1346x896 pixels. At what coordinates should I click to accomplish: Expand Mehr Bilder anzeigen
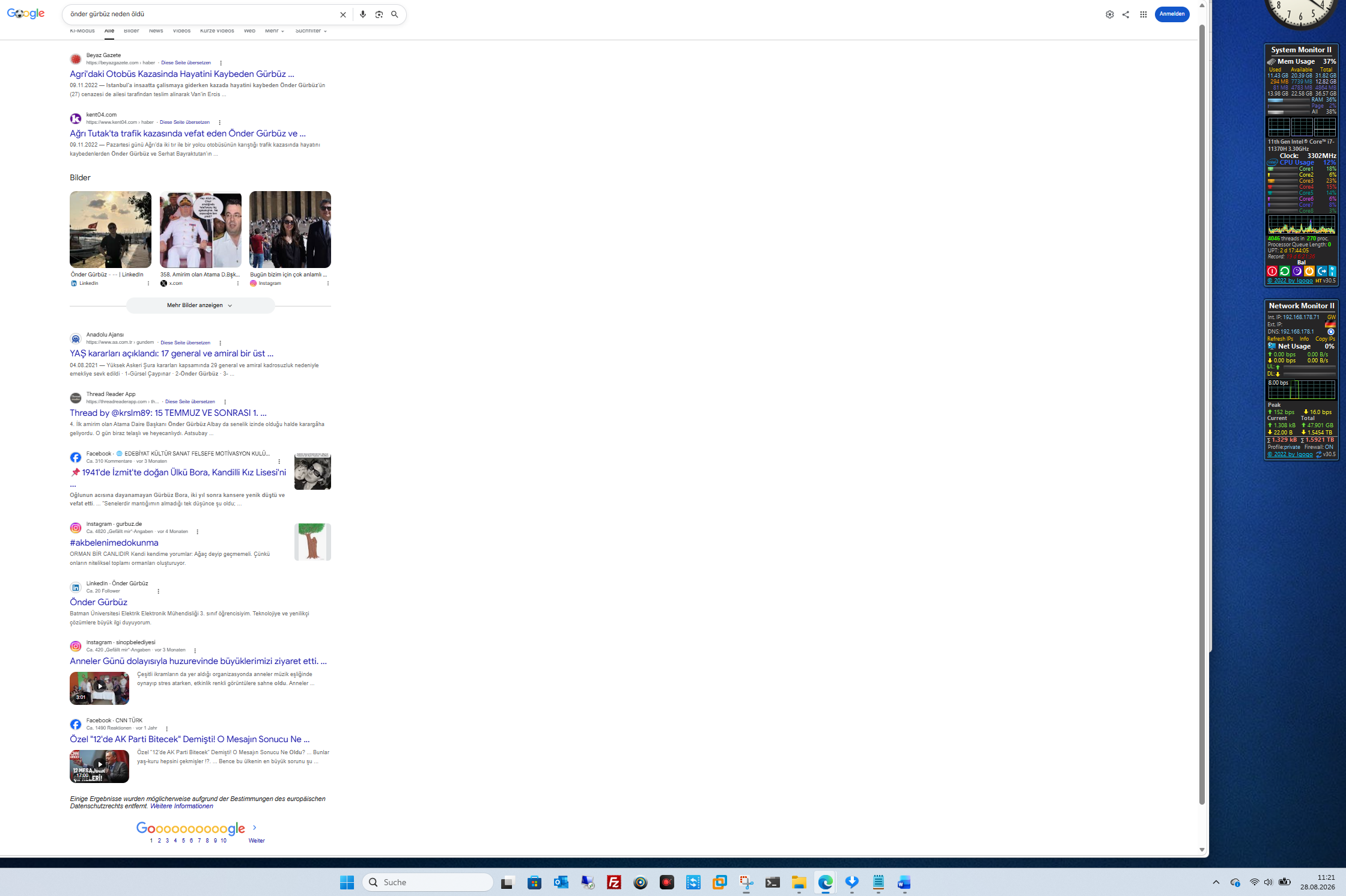coord(200,305)
